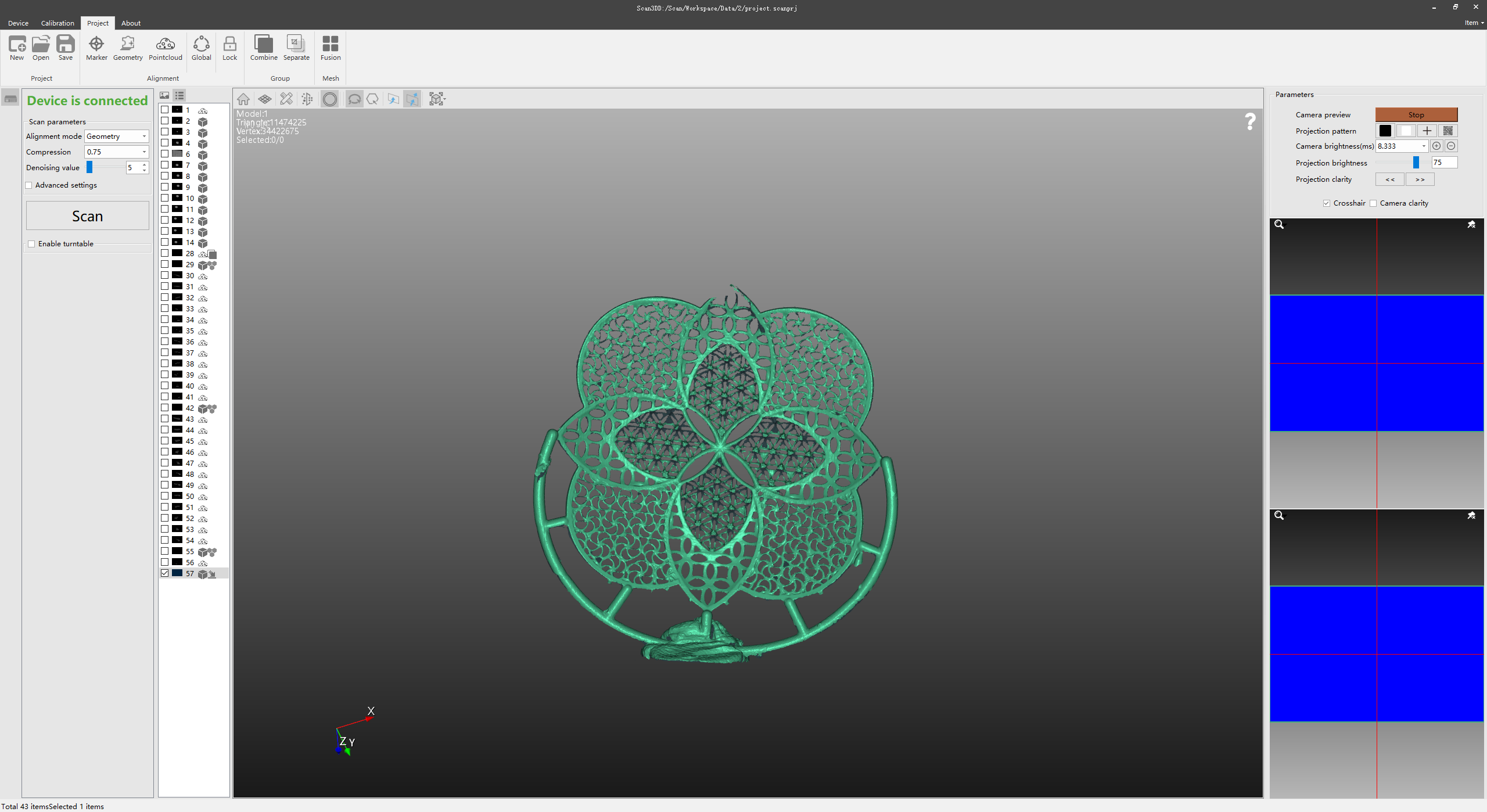Zoom the upper camera preview with magnifier

click(x=1279, y=225)
